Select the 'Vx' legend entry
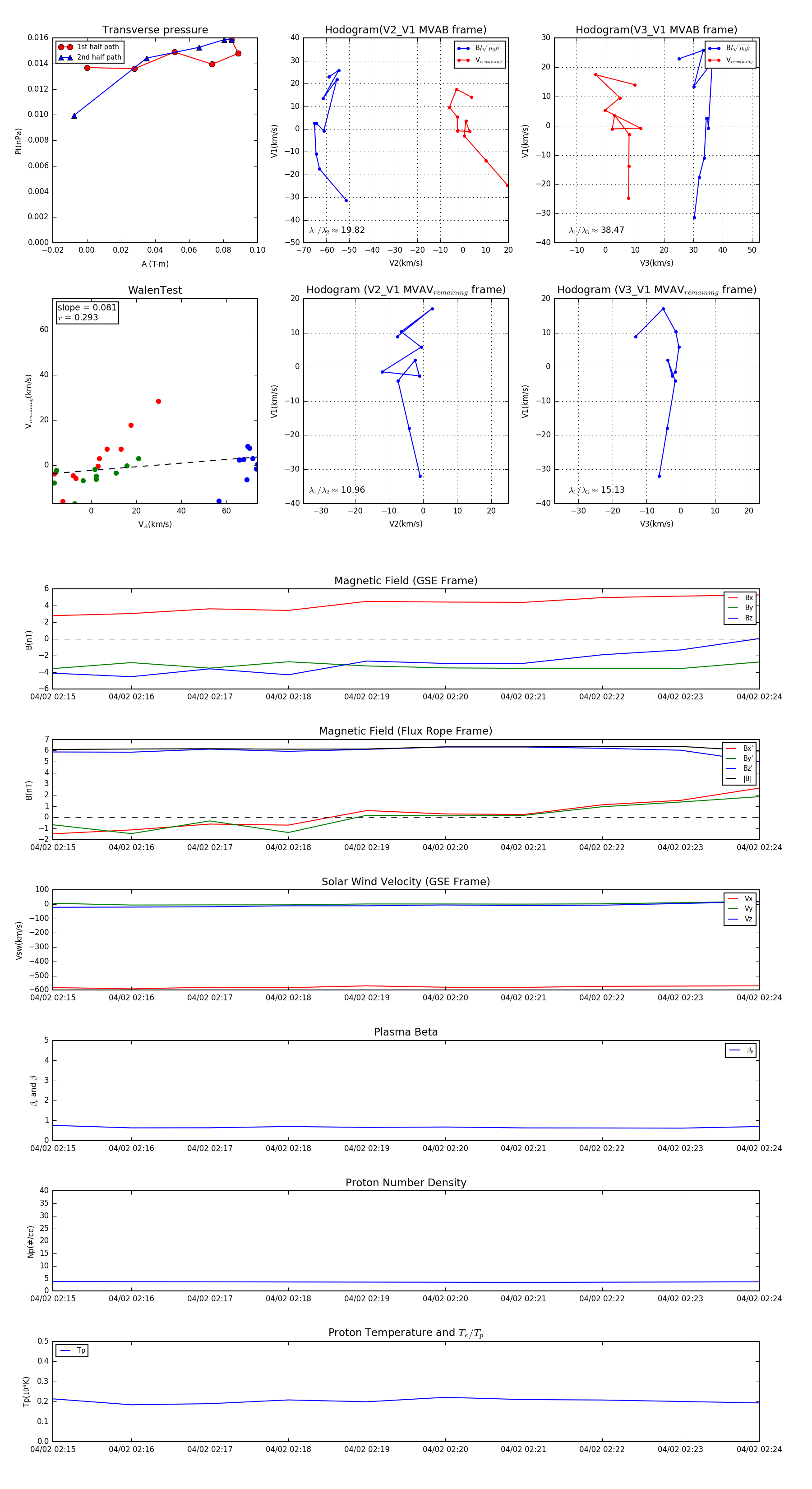The image size is (812, 1489). [x=740, y=898]
